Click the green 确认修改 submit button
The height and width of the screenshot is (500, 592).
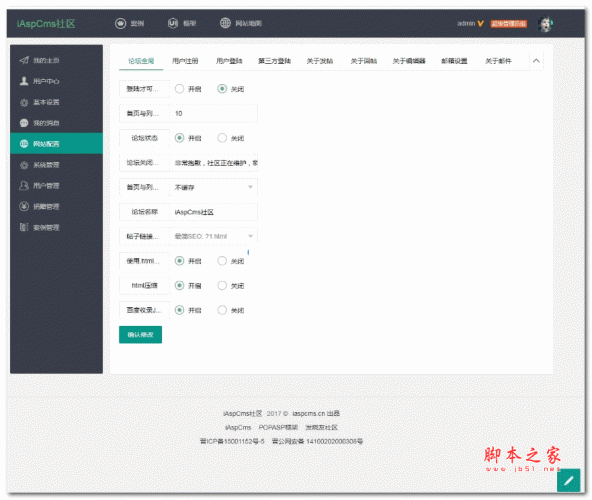140,335
